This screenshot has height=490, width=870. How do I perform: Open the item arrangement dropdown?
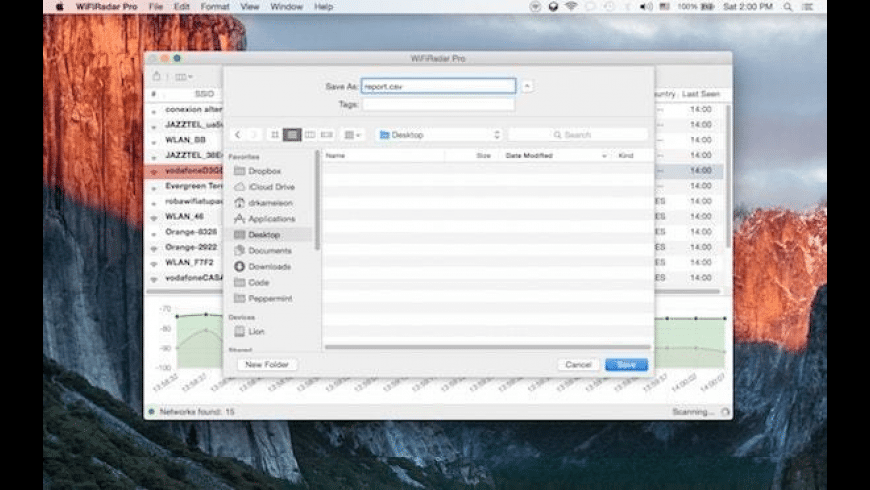click(352, 134)
